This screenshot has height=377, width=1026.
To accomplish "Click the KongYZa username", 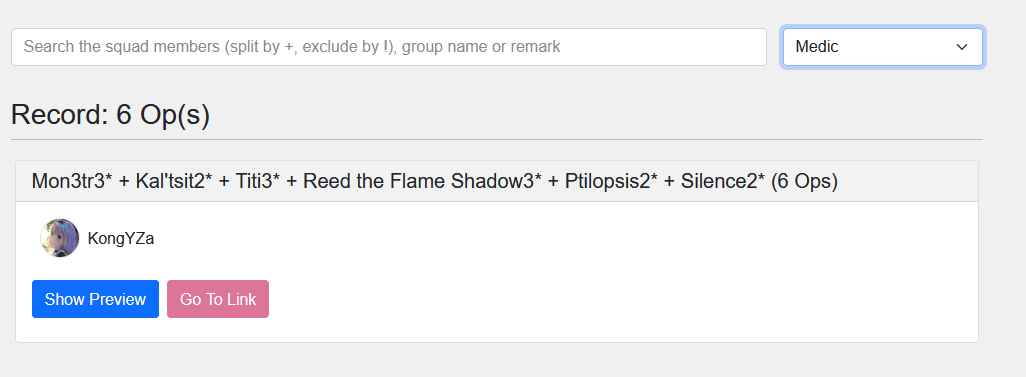I will click(x=121, y=239).
